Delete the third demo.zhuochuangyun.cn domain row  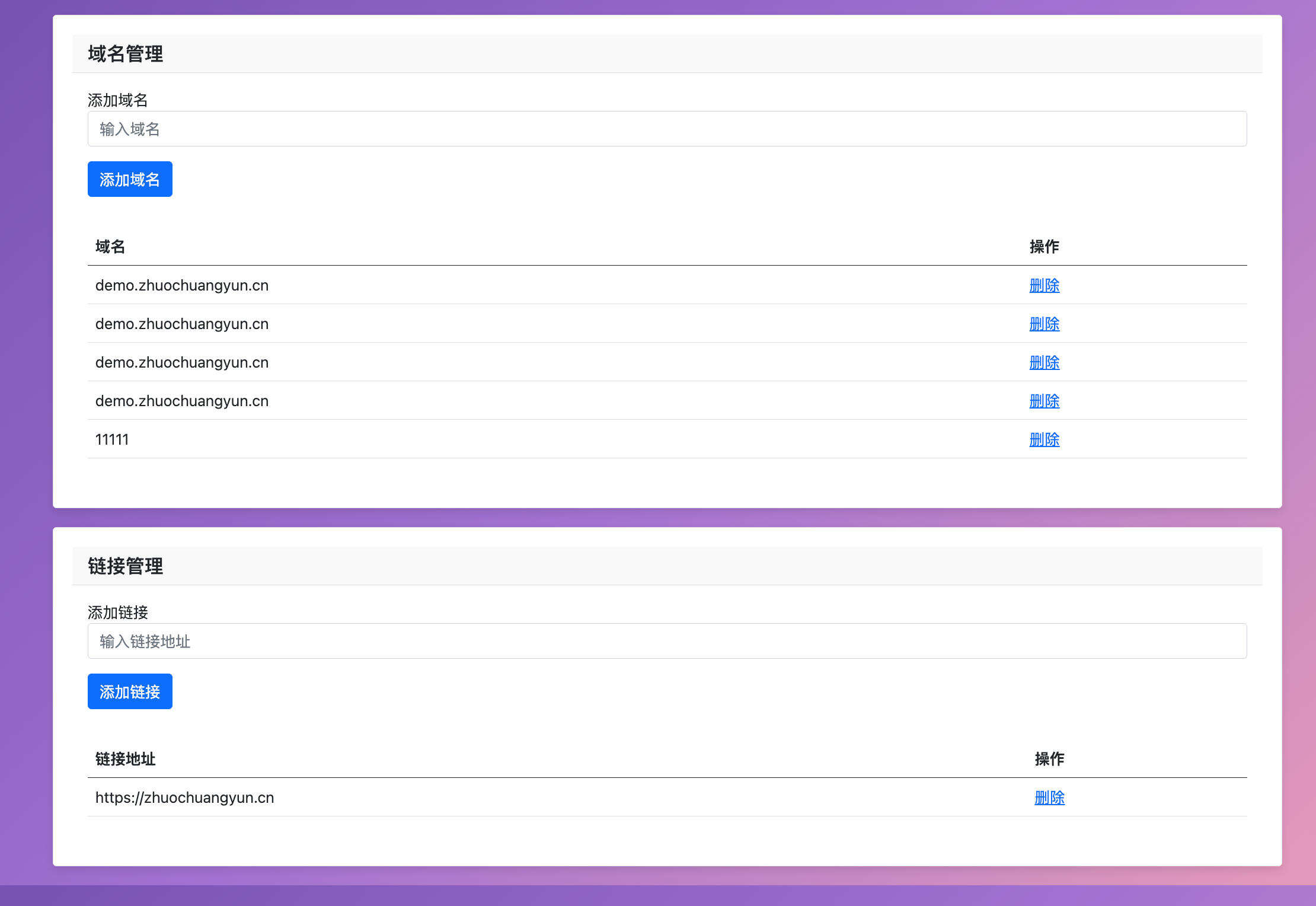pyautogui.click(x=1044, y=362)
